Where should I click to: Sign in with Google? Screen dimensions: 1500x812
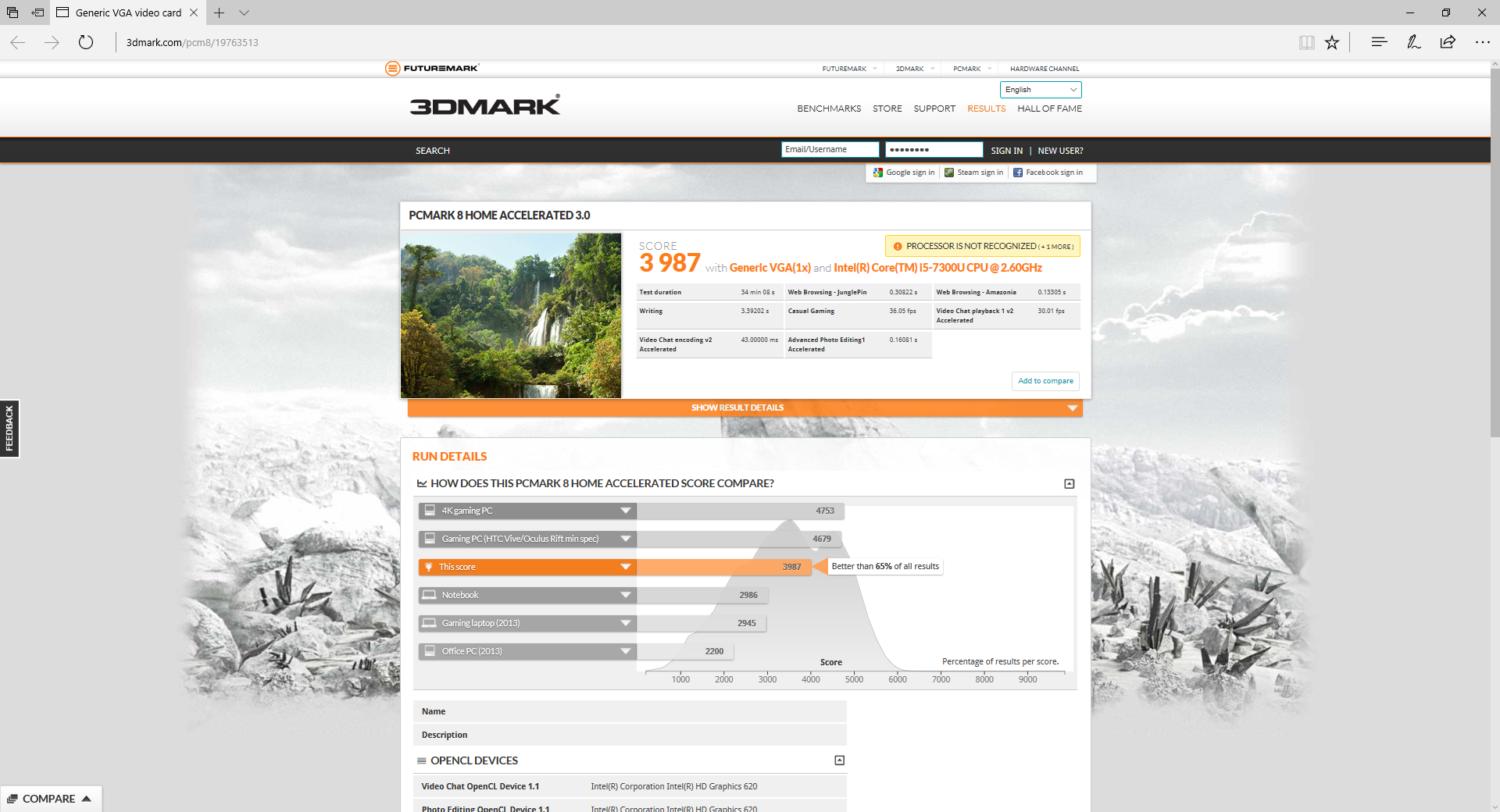[x=904, y=173]
